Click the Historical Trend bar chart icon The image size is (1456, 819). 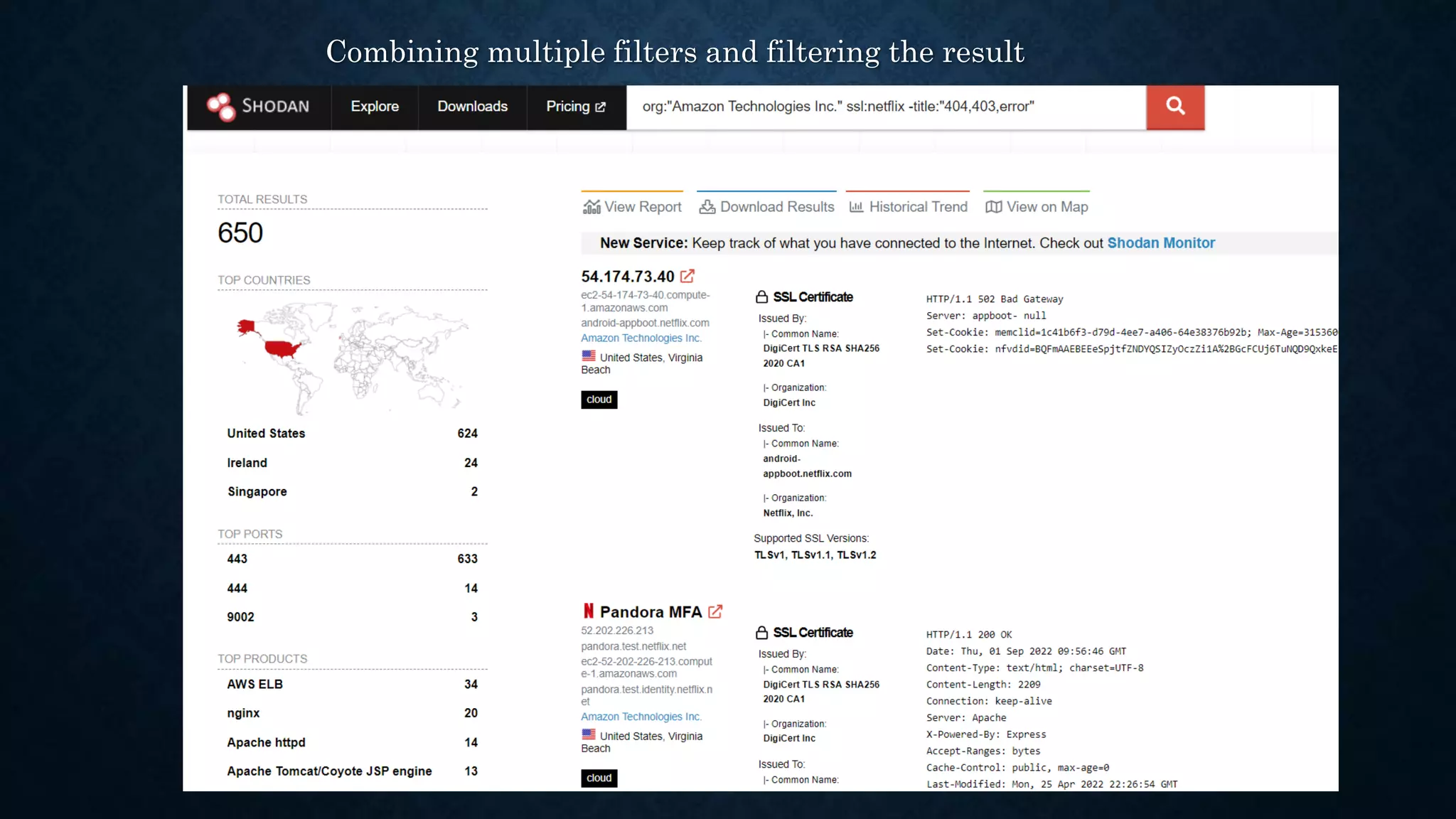(857, 207)
